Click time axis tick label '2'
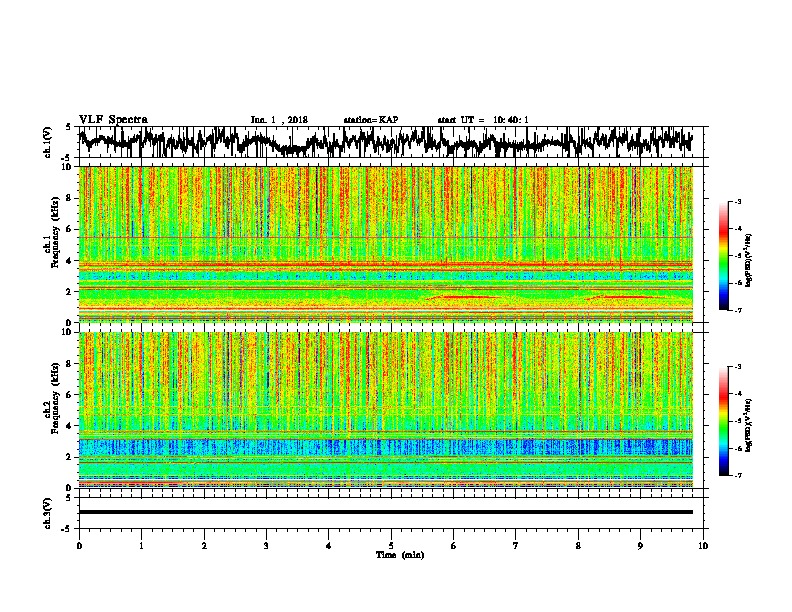The image size is (792, 612). pyautogui.click(x=204, y=546)
